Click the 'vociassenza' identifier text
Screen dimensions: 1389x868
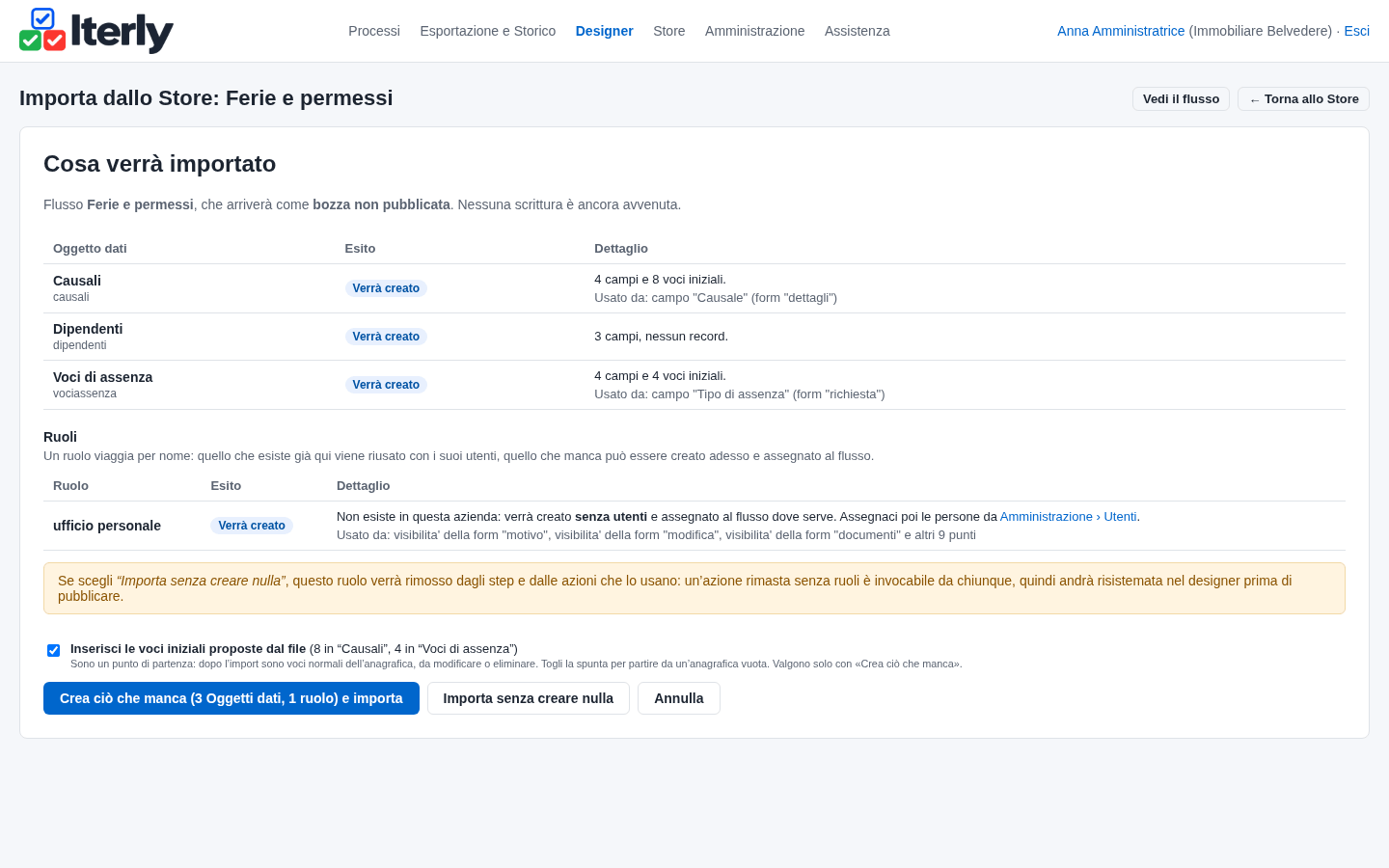point(85,393)
